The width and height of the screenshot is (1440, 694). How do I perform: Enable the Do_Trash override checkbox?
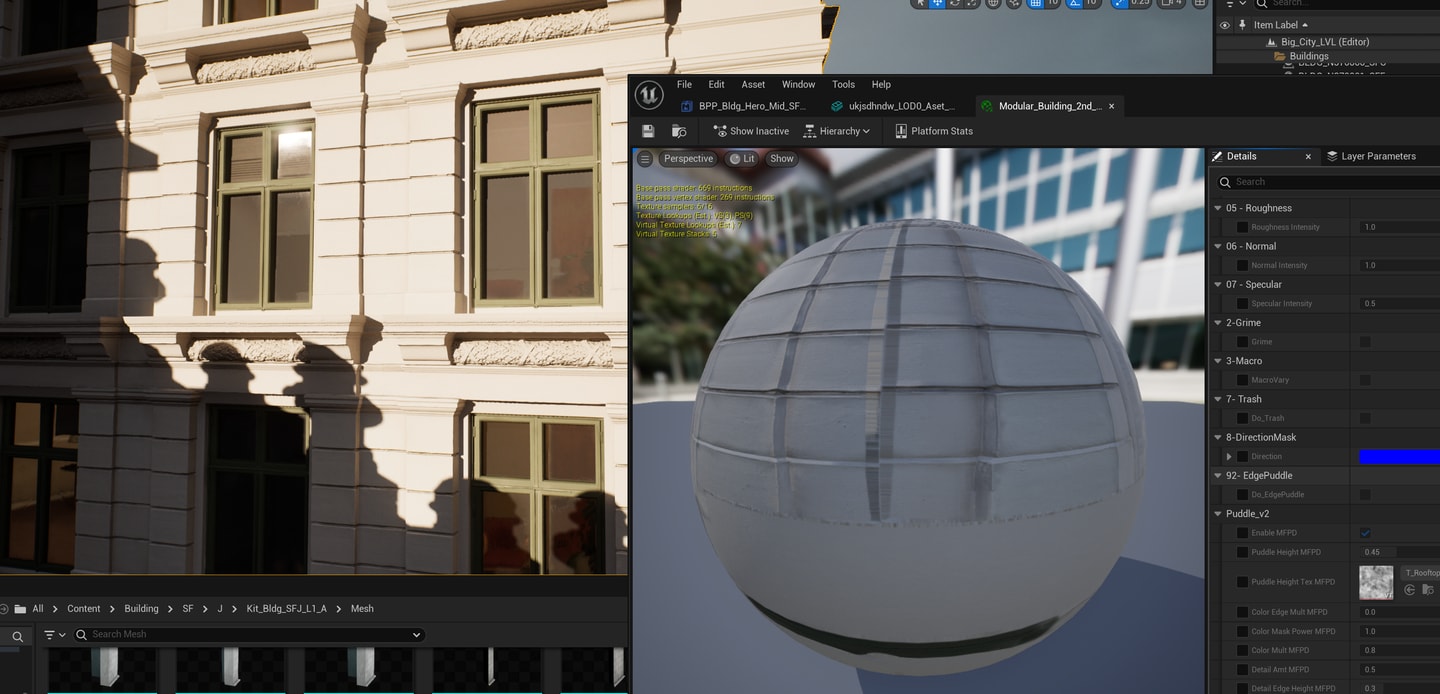tap(1242, 418)
